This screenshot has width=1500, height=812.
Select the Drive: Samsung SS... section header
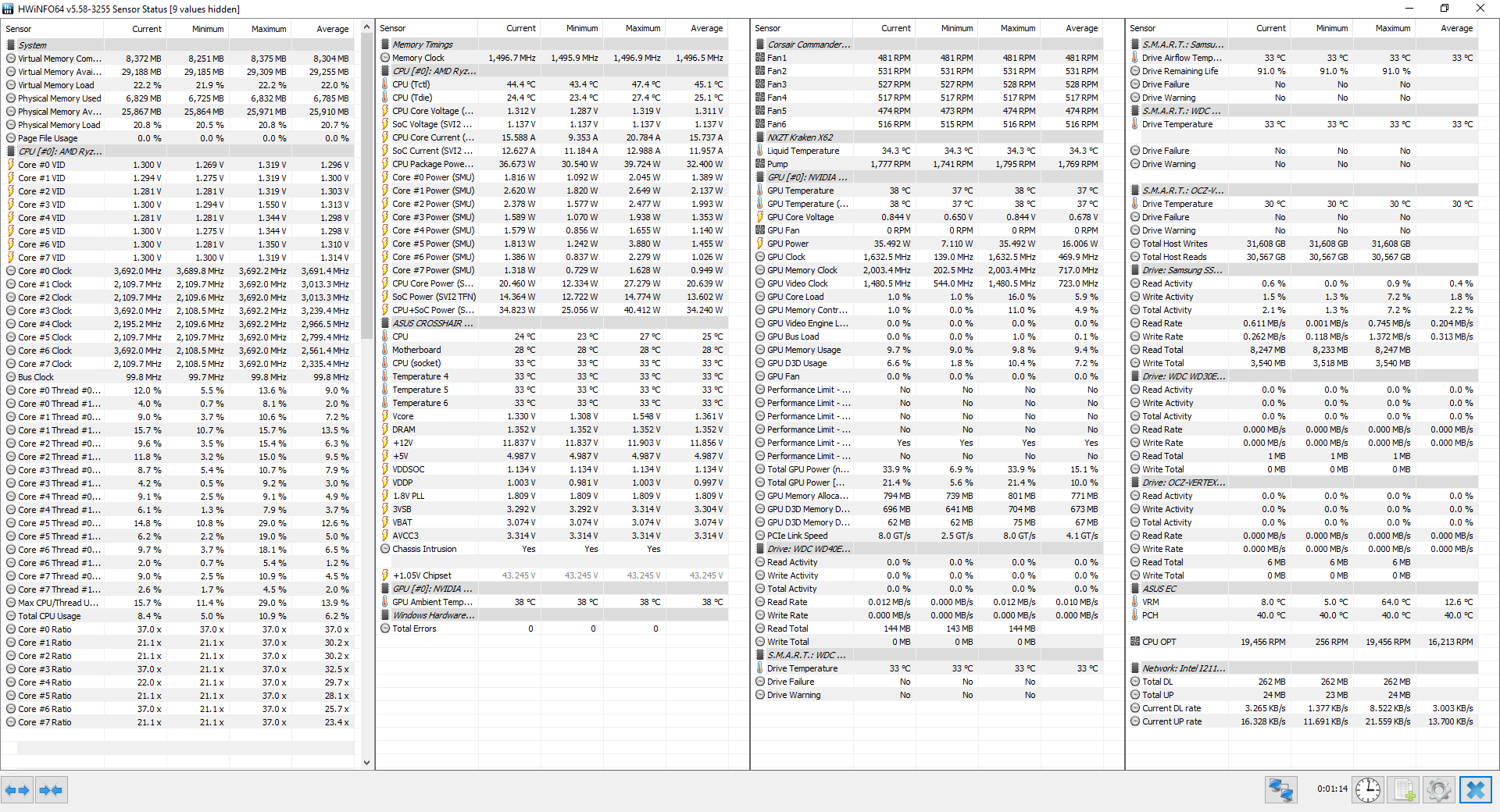tap(1303, 270)
